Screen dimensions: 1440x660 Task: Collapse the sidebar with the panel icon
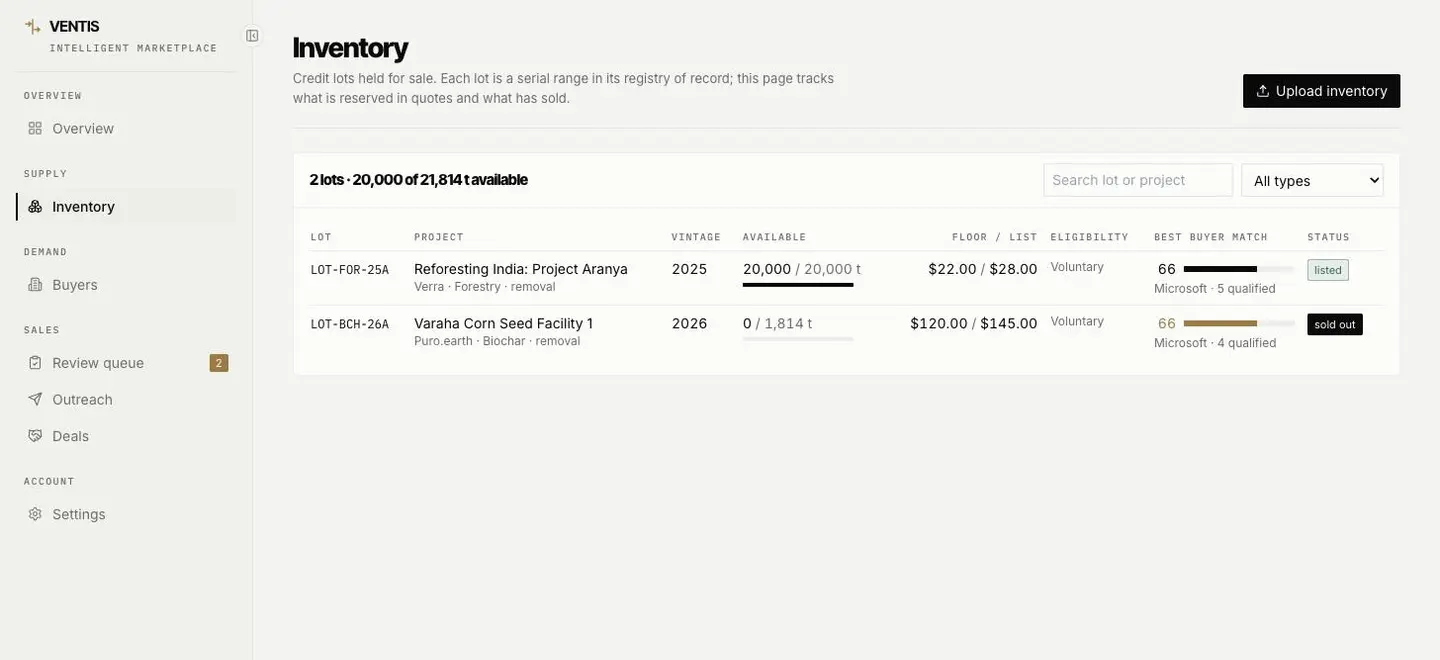[x=252, y=36]
